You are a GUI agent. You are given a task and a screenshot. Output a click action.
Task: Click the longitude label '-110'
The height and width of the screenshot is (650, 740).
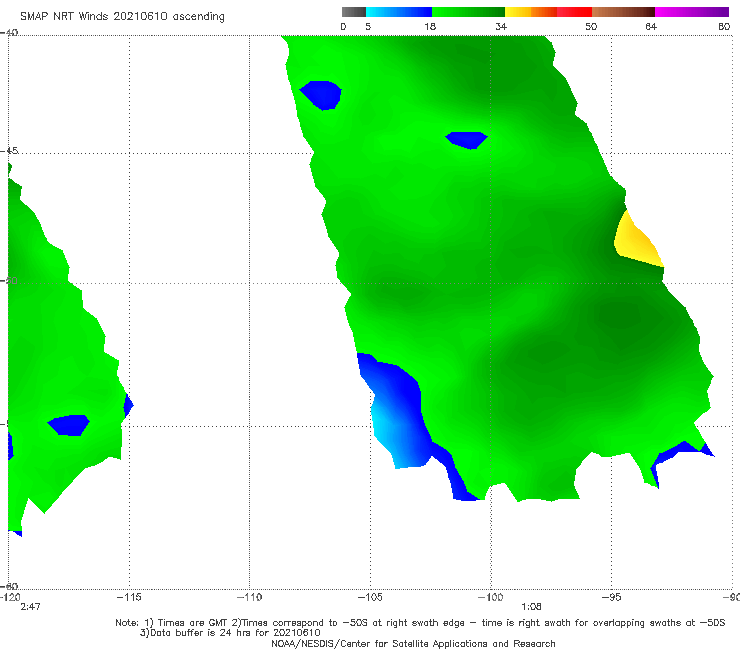click(250, 597)
